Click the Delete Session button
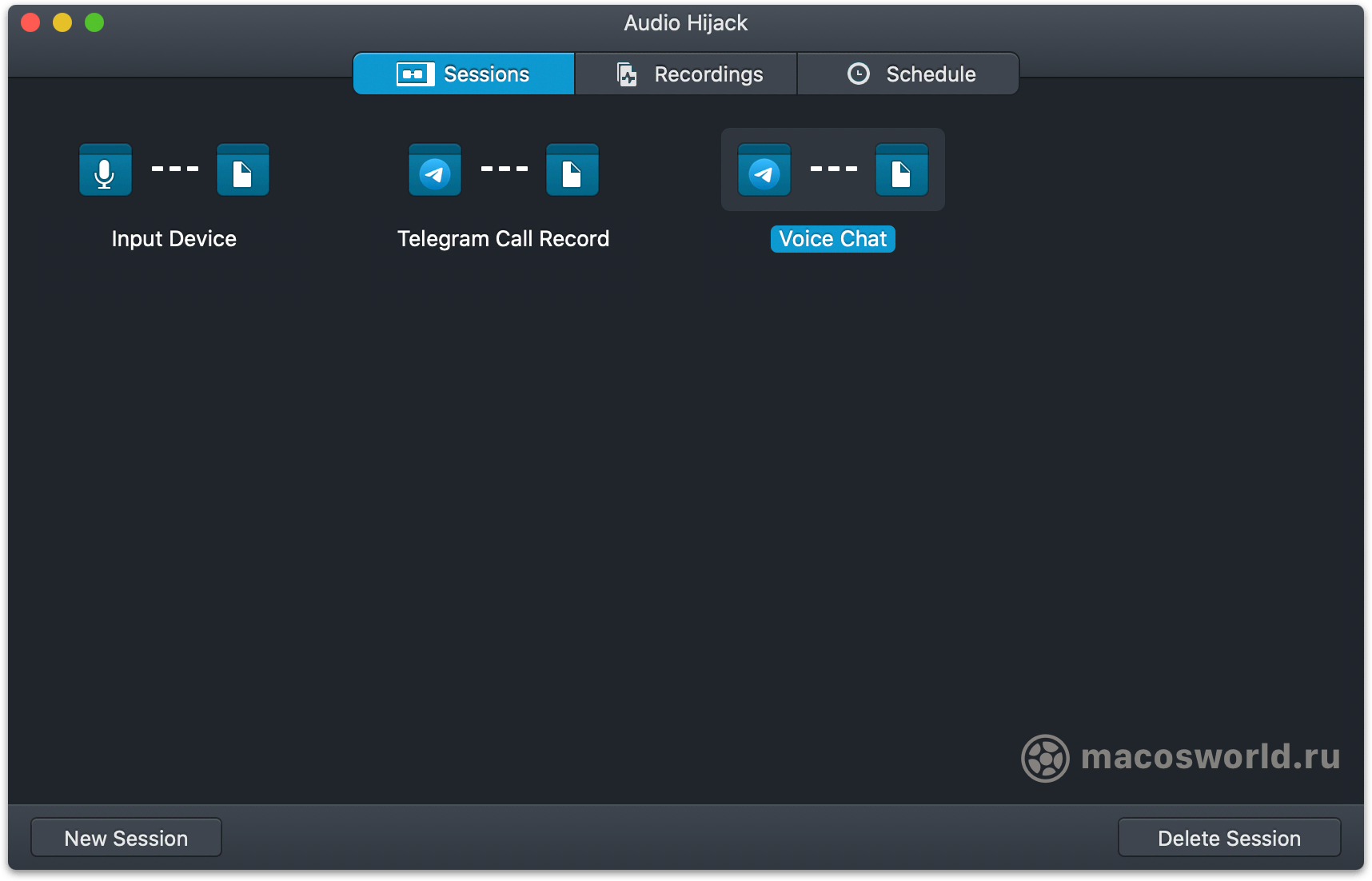 pyautogui.click(x=1229, y=837)
